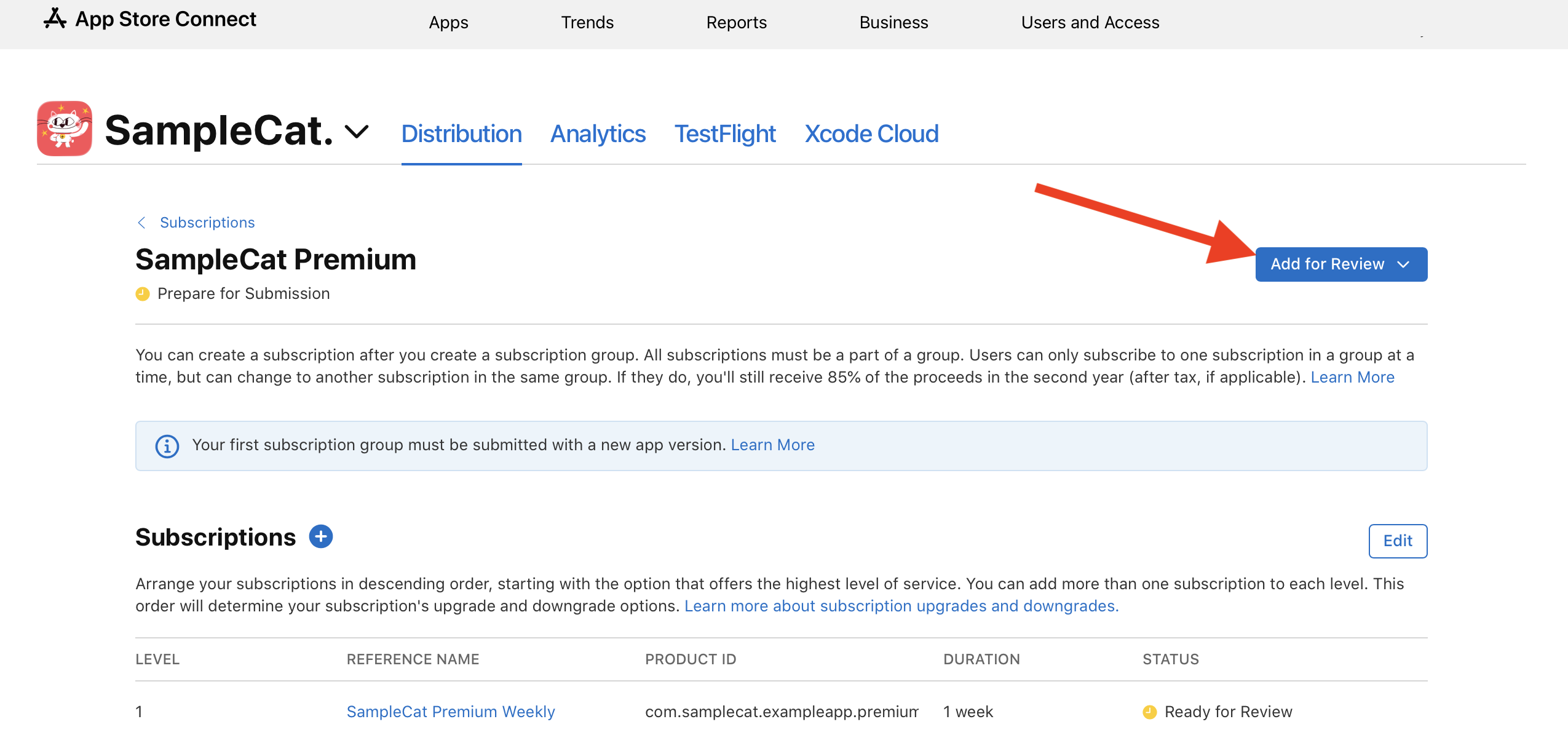Open the Apps menu
Image resolution: width=1568 pixels, height=743 pixels.
coord(448,23)
